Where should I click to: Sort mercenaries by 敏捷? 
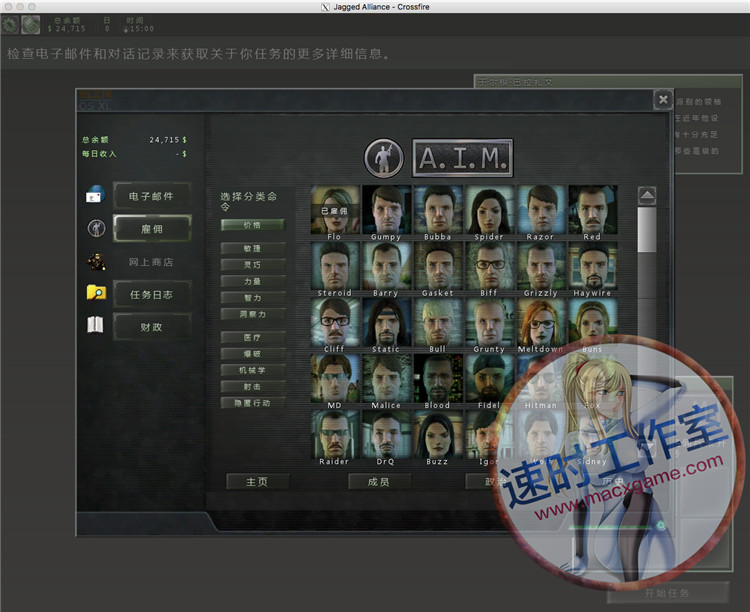click(x=253, y=248)
